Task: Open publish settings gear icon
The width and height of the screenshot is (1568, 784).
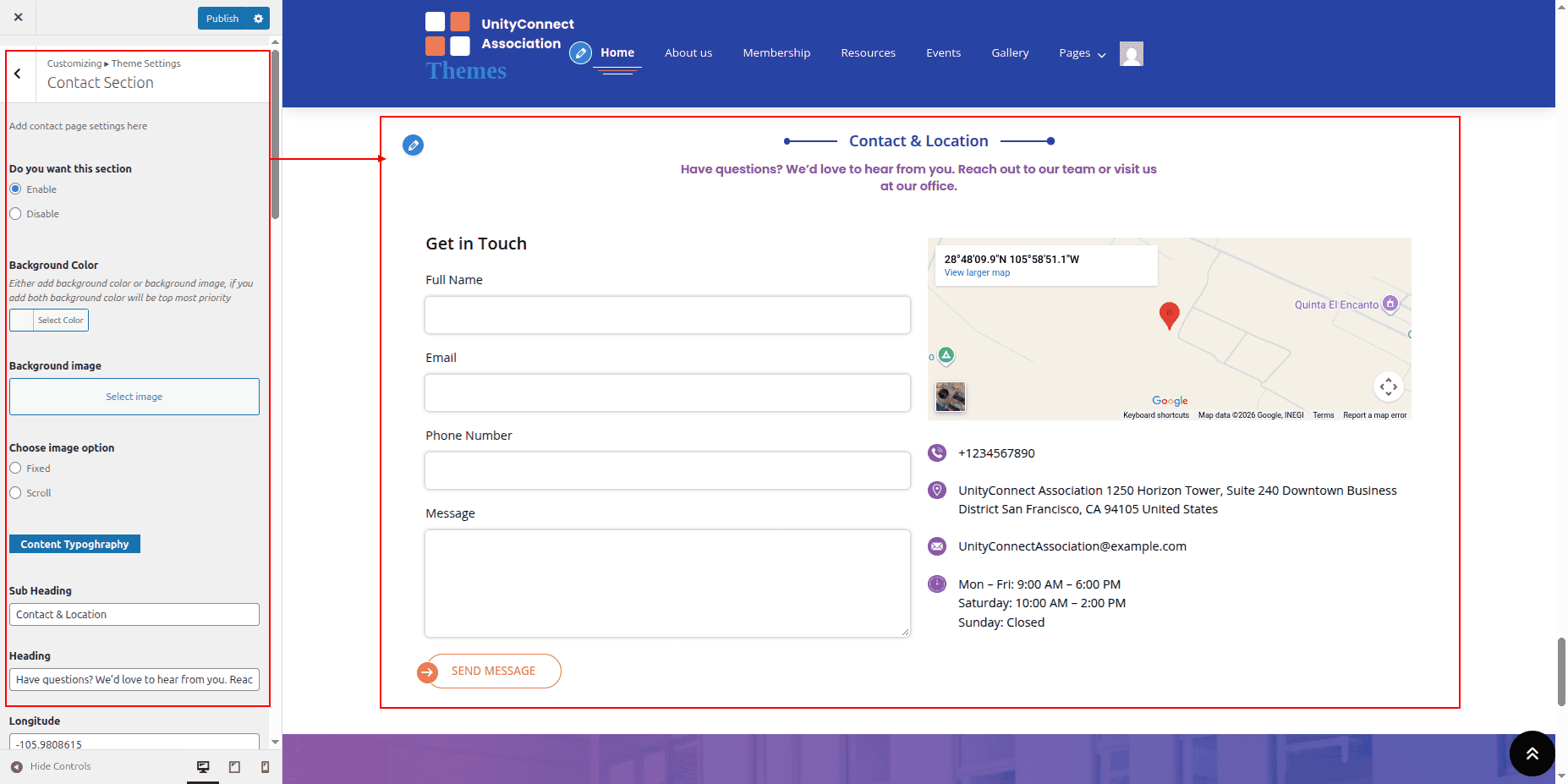Action: coord(259,19)
